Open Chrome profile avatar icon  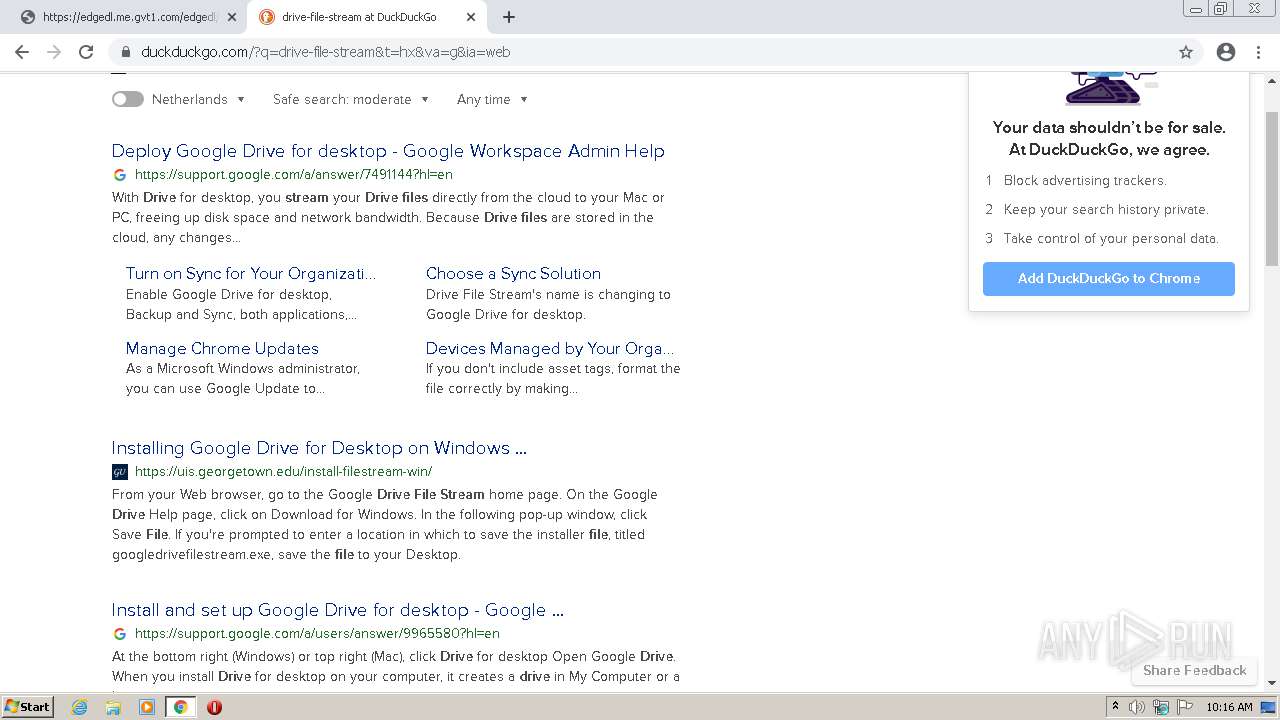point(1226,52)
